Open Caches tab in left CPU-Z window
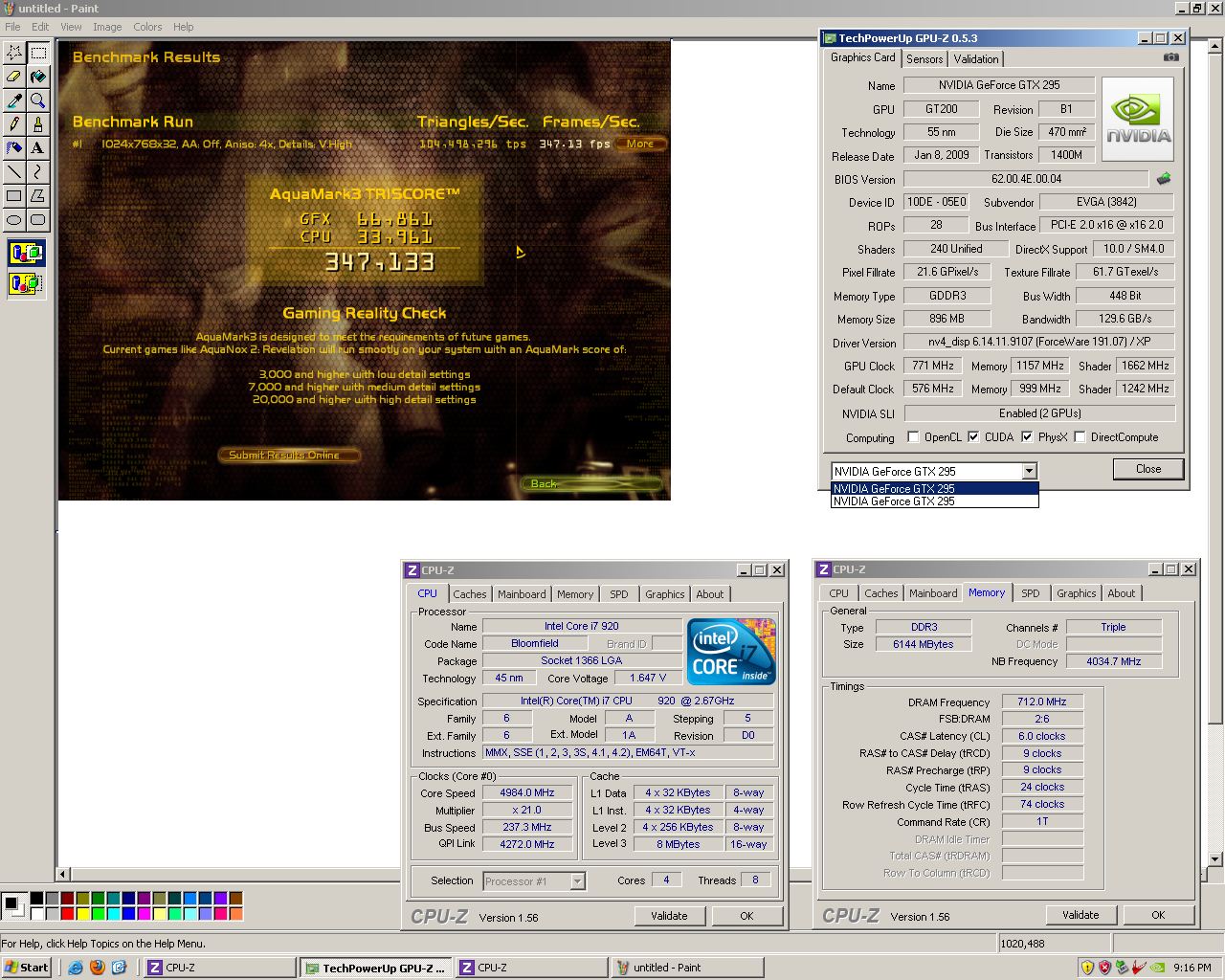This screenshot has width=1225, height=980. click(470, 594)
